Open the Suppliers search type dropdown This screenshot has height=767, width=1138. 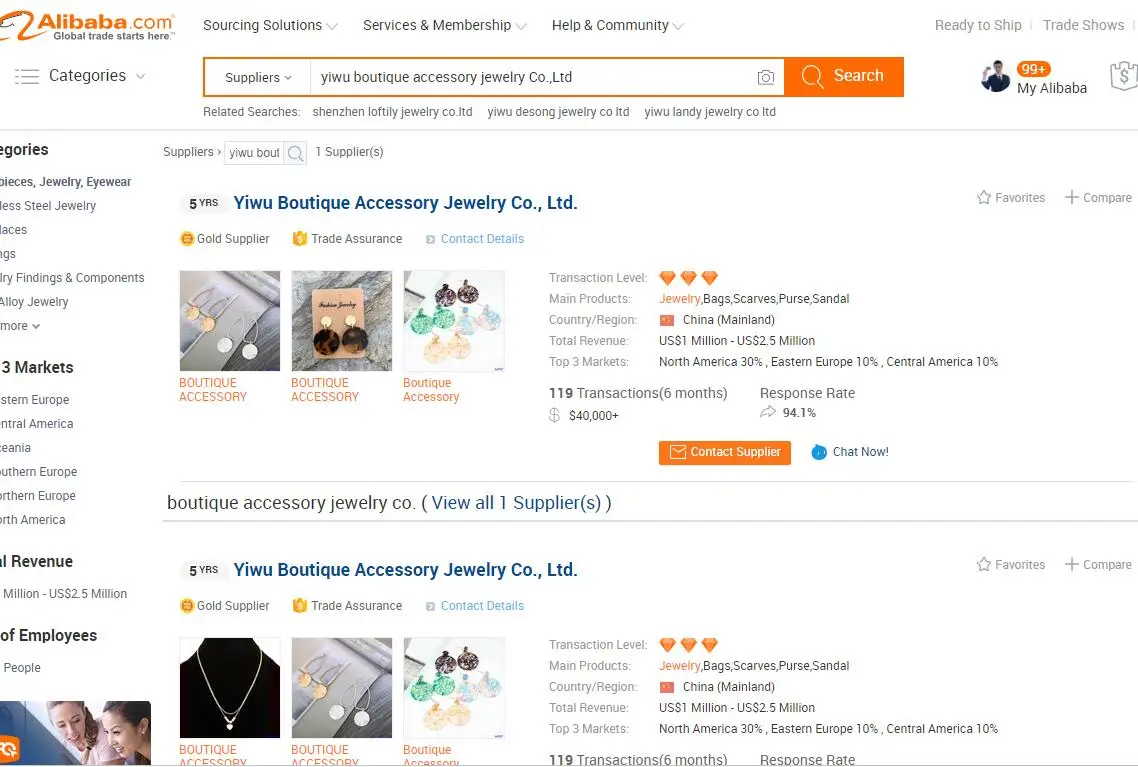point(258,77)
